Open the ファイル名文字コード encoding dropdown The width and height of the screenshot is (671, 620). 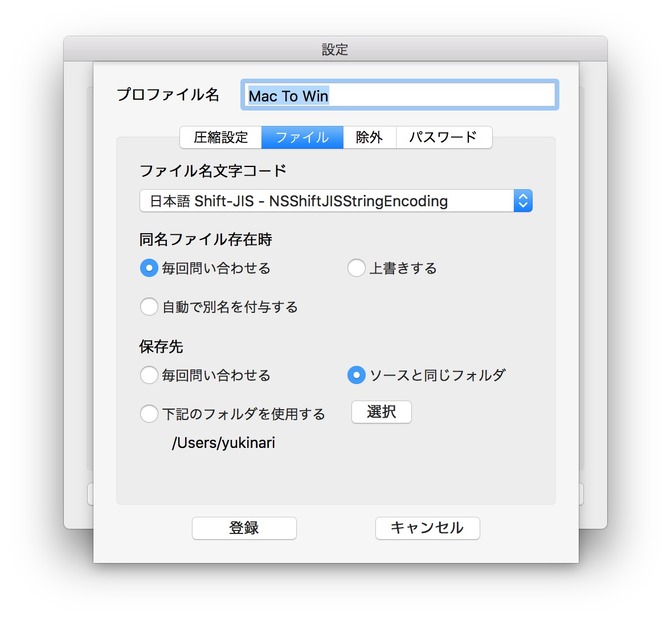(x=336, y=201)
